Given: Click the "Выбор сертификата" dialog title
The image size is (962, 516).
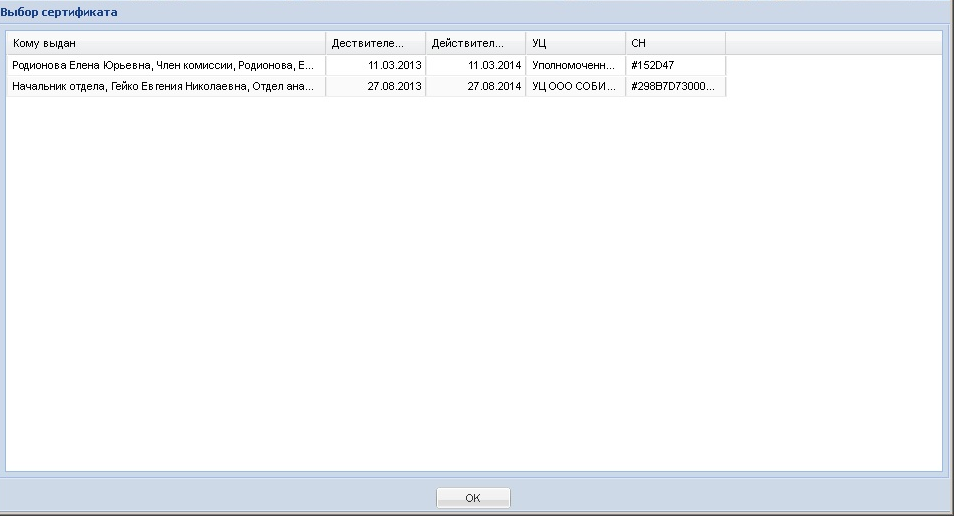Looking at the screenshot, I should pyautogui.click(x=58, y=12).
